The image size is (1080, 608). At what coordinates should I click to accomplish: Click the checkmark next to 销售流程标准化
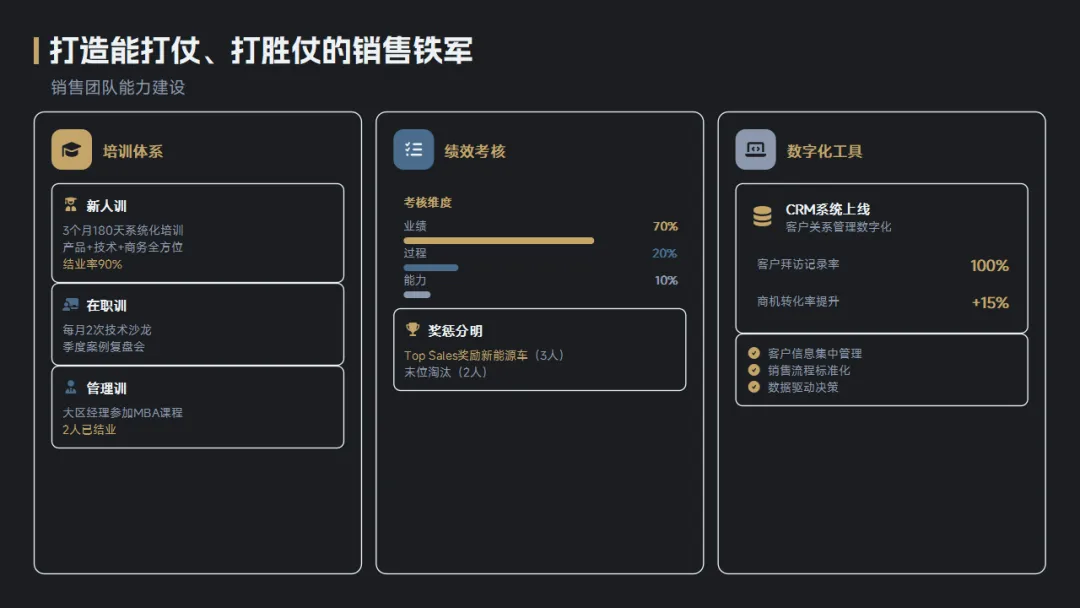pos(754,370)
